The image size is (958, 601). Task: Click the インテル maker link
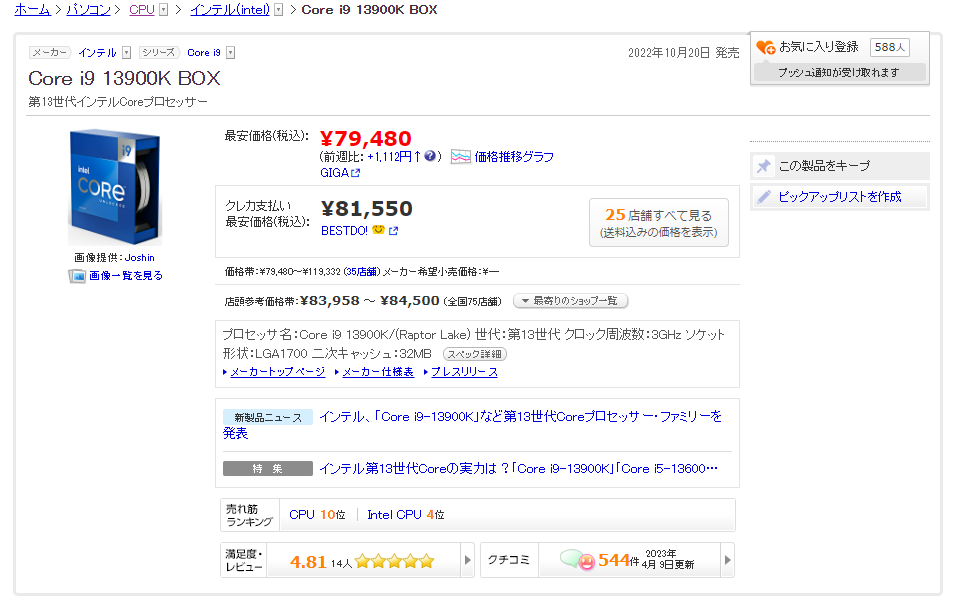pos(97,53)
